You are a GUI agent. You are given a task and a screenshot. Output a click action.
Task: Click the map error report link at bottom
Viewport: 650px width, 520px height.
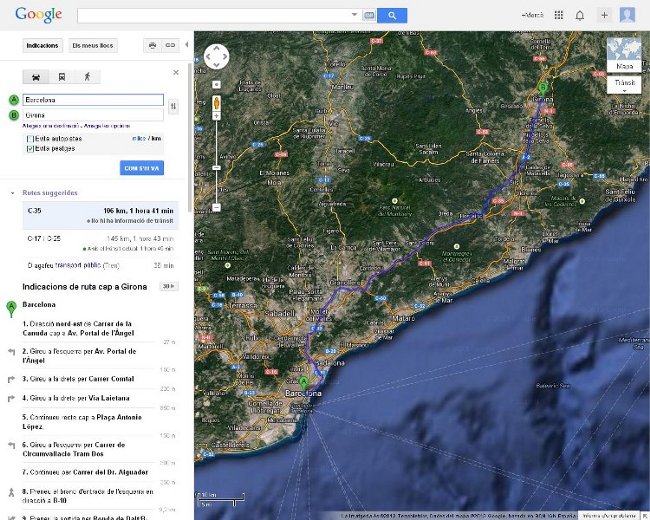tap(609, 516)
